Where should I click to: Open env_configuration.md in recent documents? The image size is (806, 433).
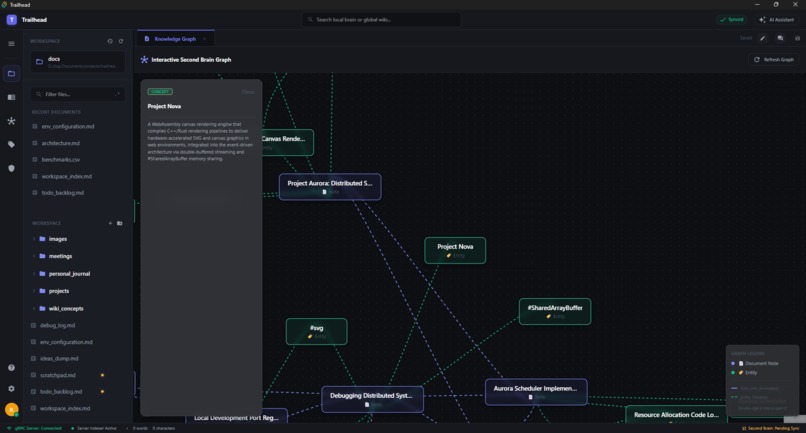coord(67,127)
